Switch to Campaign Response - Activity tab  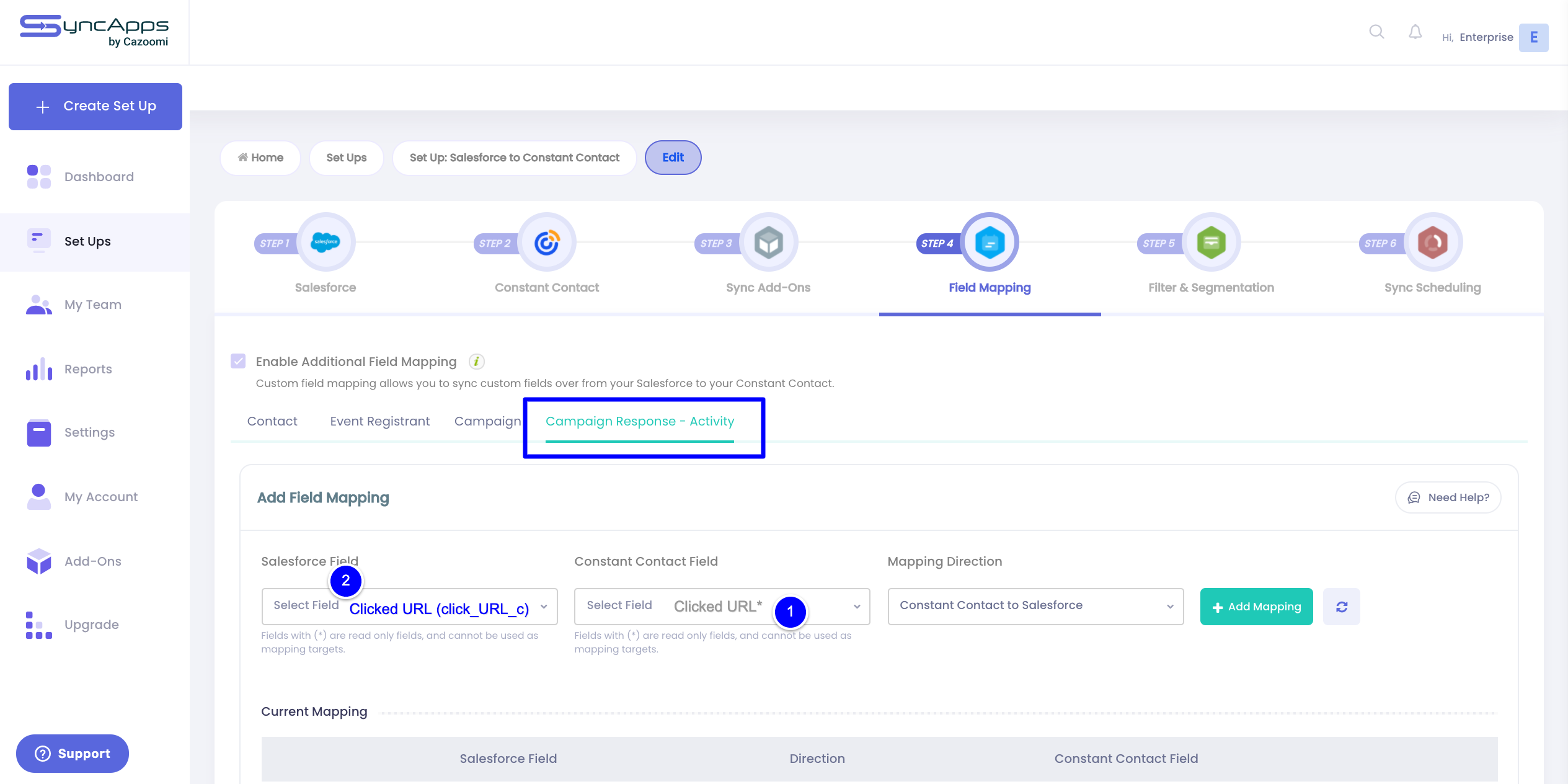[640, 421]
